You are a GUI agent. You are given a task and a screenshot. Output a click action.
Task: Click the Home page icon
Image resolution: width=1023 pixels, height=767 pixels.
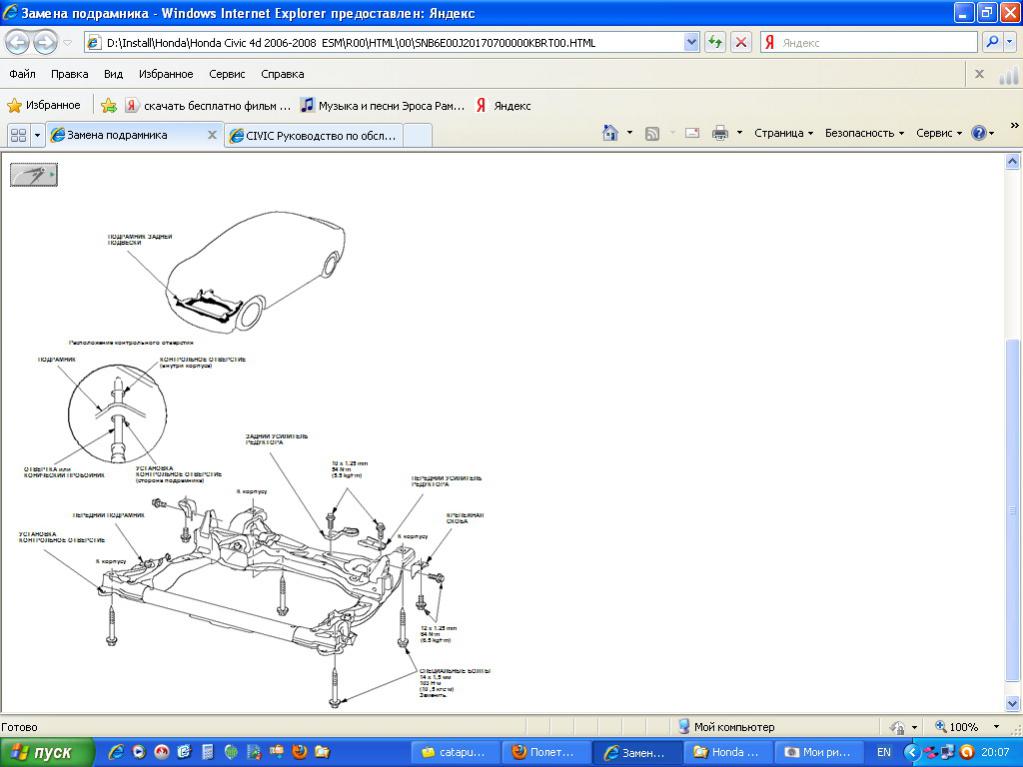coord(610,133)
